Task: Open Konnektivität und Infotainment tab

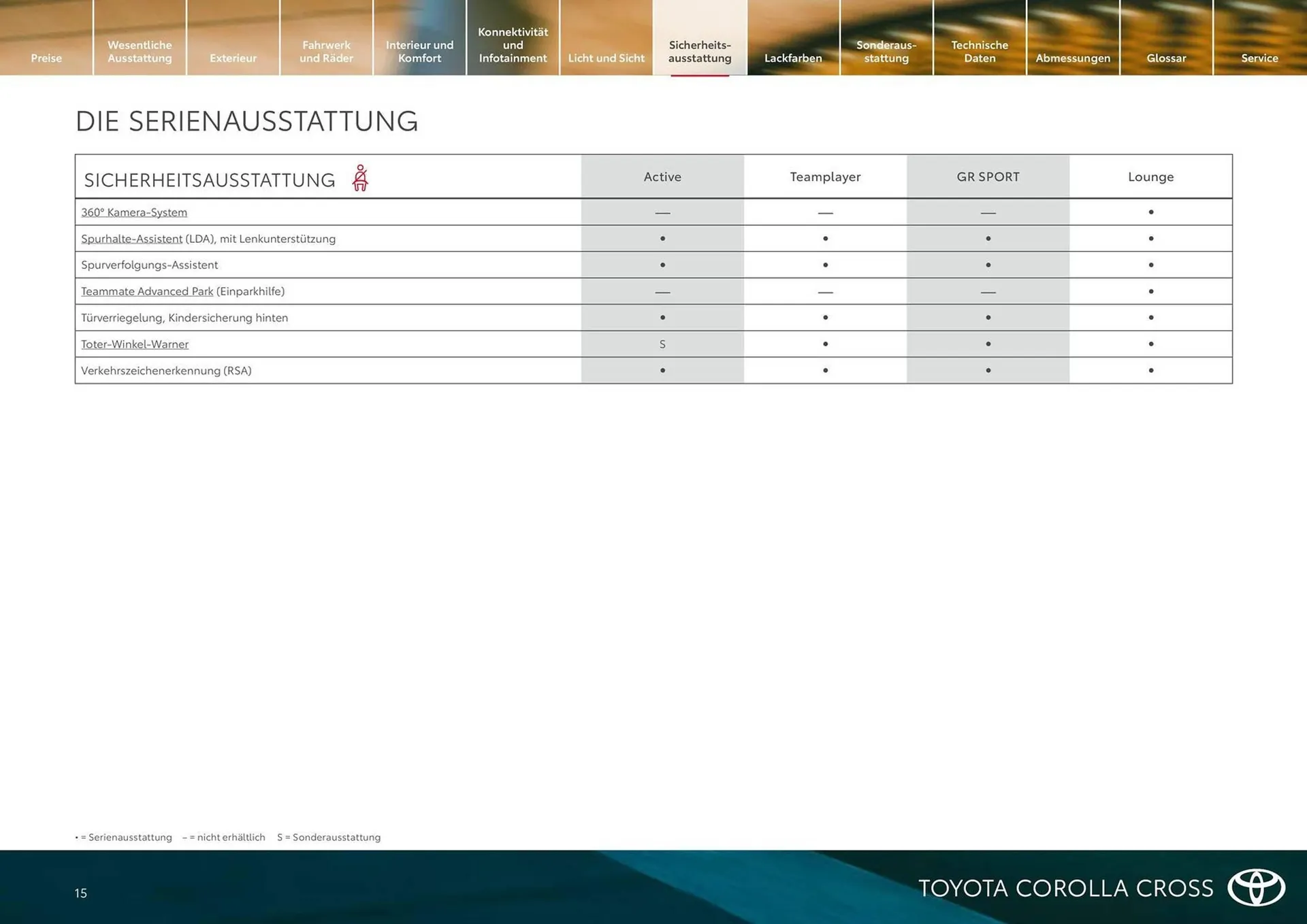Action: [513, 45]
